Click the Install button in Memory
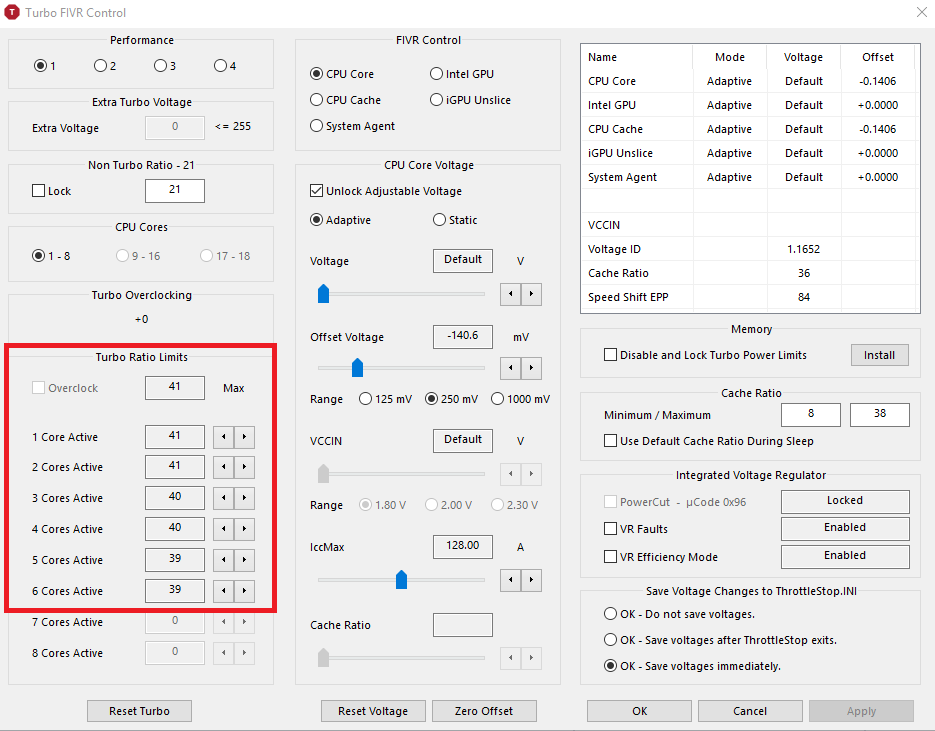This screenshot has height=731, width=935. [880, 355]
